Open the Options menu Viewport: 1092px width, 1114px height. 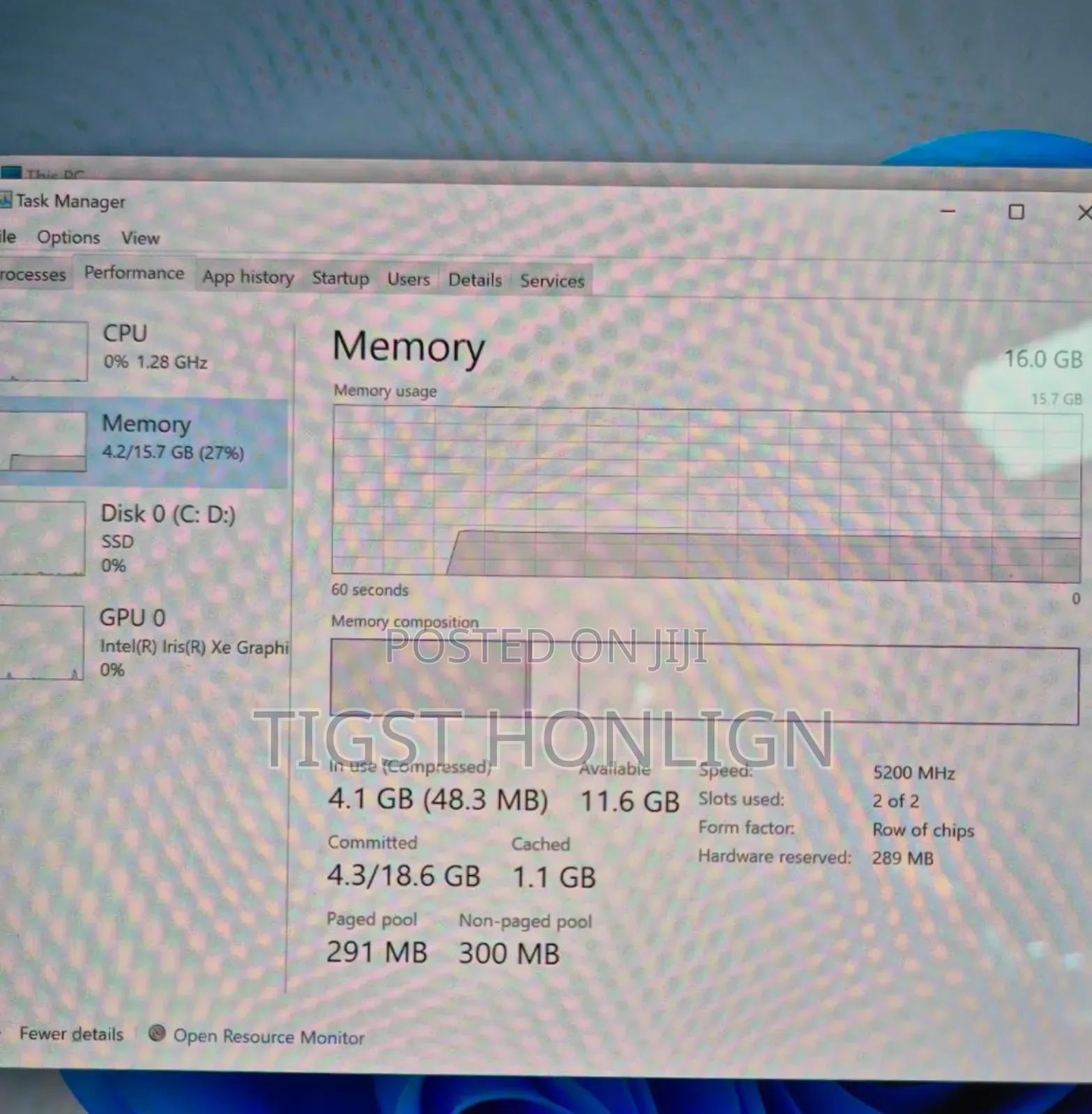68,237
